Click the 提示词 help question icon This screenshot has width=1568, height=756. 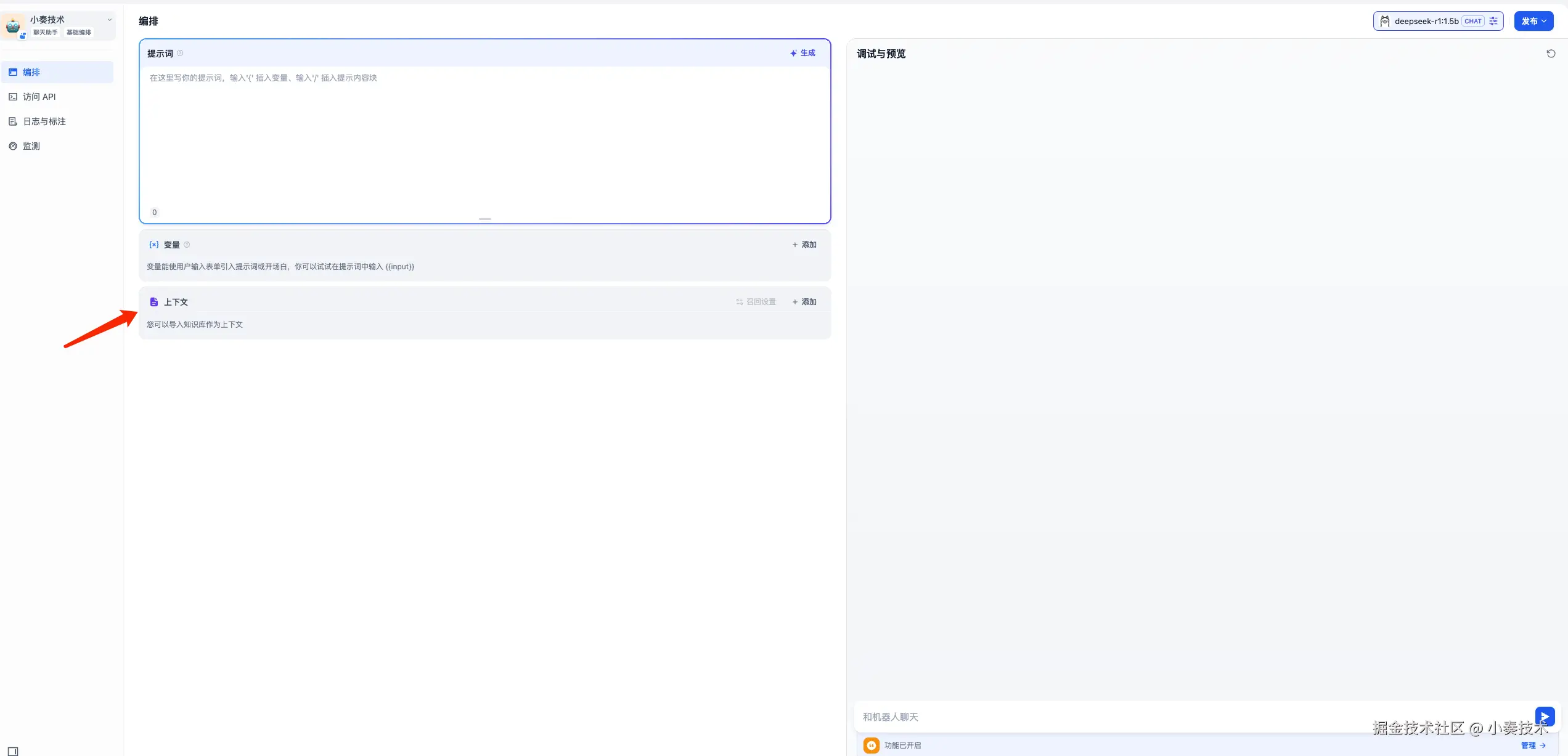pos(180,53)
